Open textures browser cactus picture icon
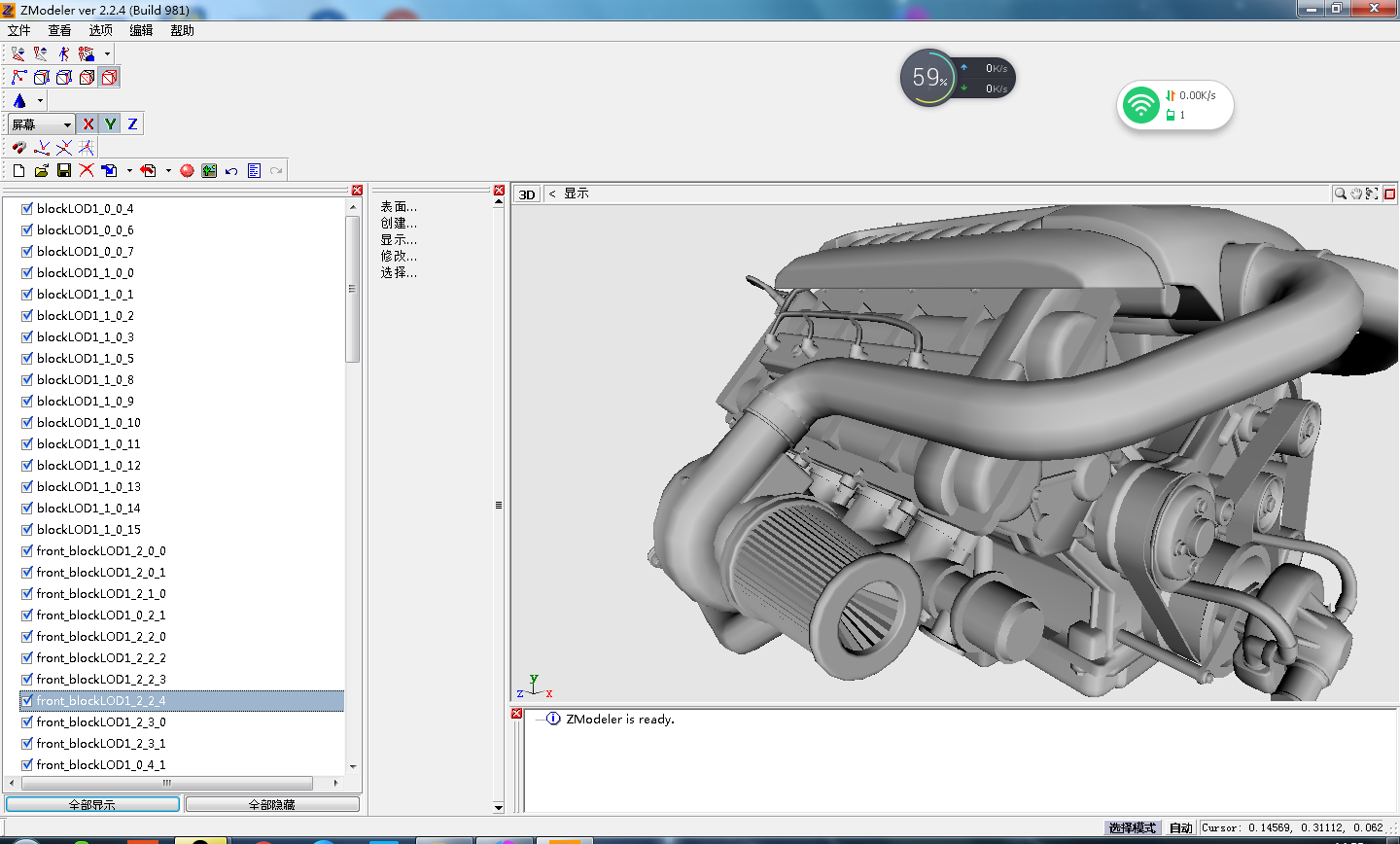The width and height of the screenshot is (1400, 844). point(209,170)
